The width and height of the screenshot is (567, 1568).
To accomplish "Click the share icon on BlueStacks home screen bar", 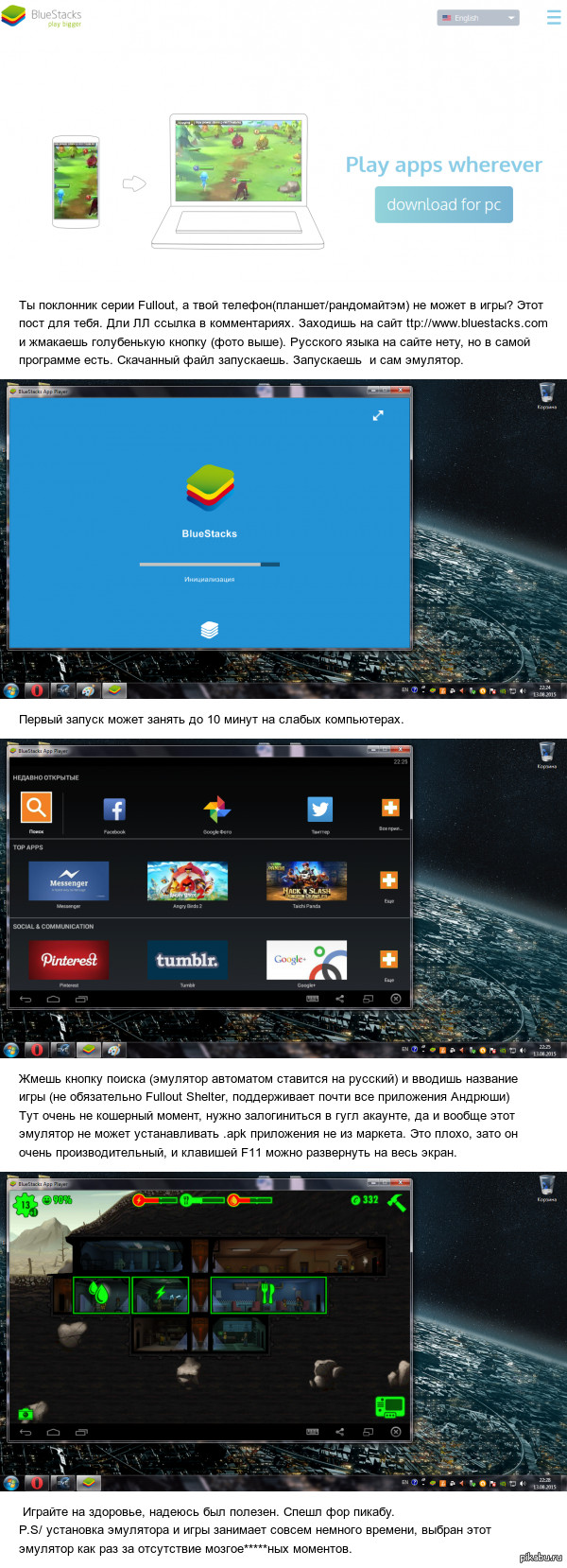I will pos(339,999).
